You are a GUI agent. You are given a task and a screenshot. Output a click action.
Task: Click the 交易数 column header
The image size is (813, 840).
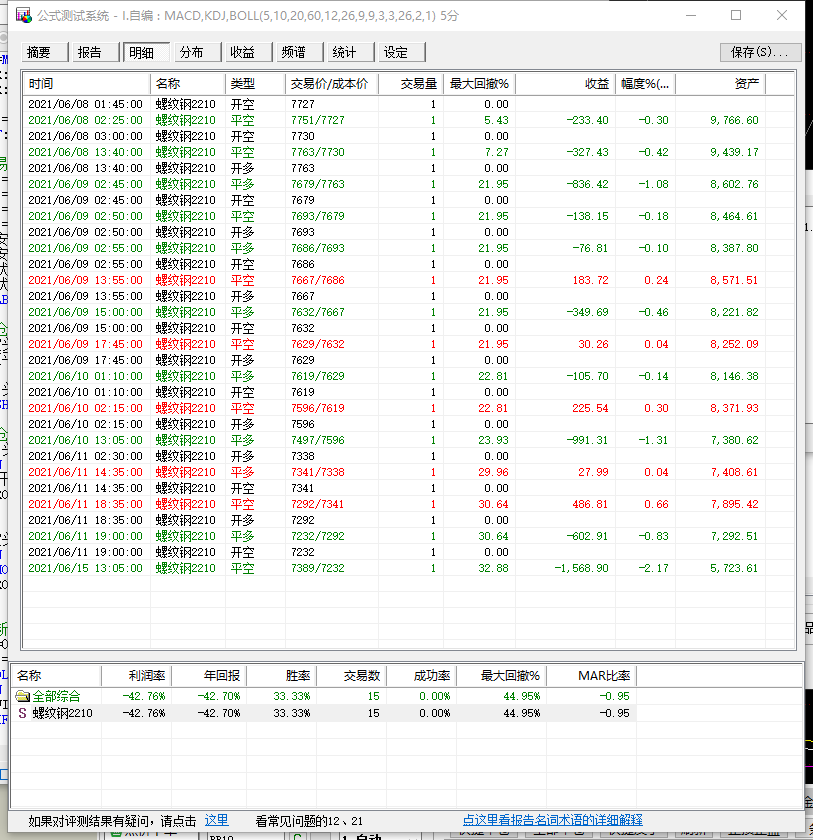tap(352, 676)
